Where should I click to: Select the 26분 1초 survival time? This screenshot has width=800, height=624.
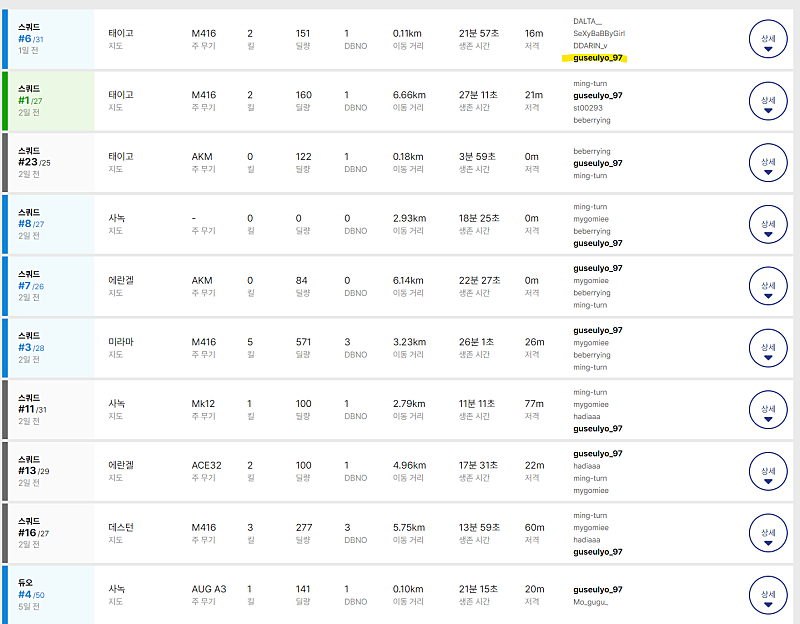pos(478,342)
